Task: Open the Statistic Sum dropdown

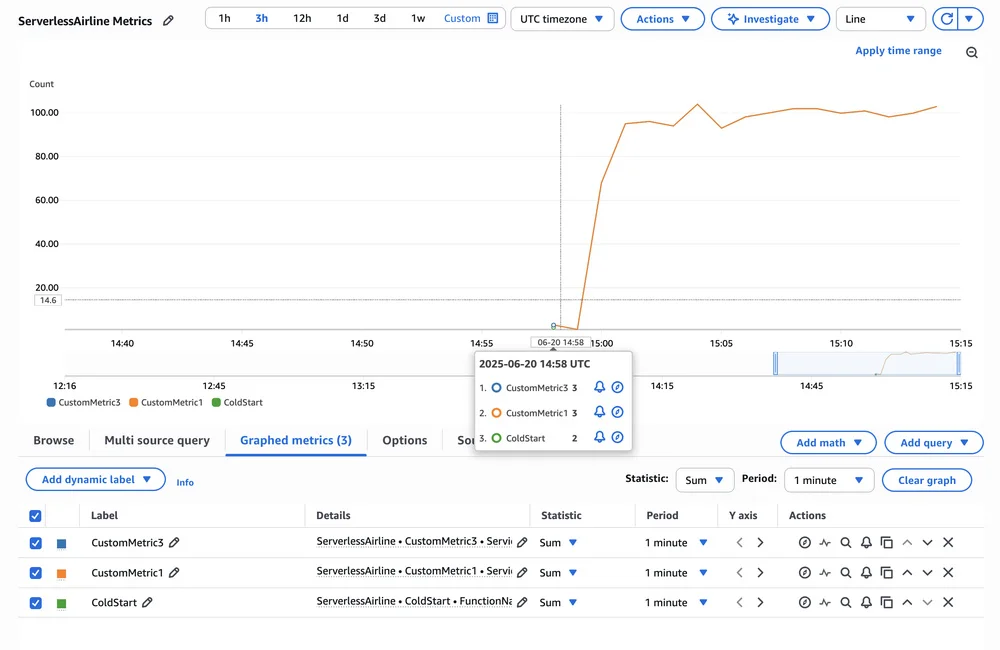Action: click(x=704, y=480)
